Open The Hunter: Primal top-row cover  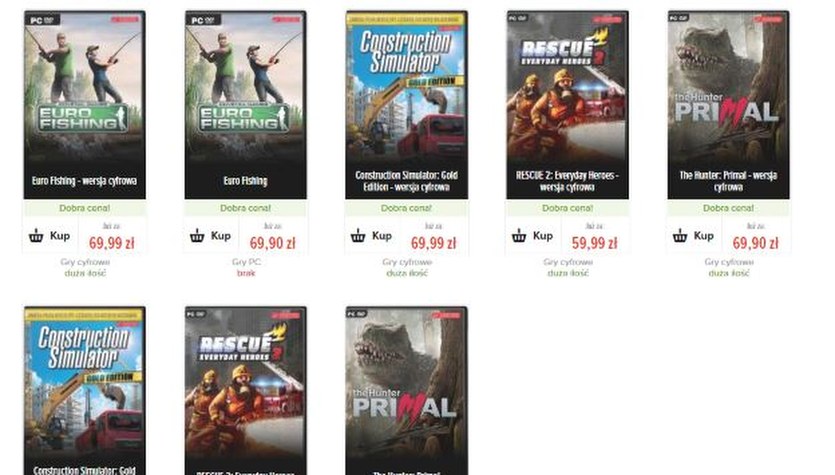[728, 105]
